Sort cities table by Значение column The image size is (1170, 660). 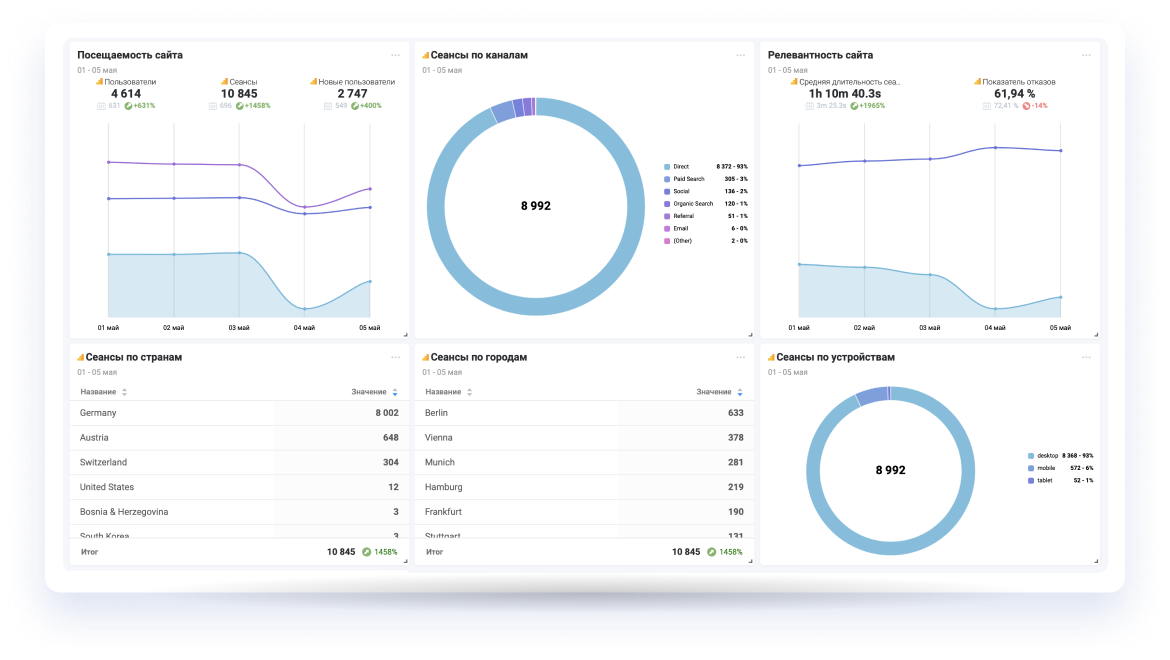740,392
